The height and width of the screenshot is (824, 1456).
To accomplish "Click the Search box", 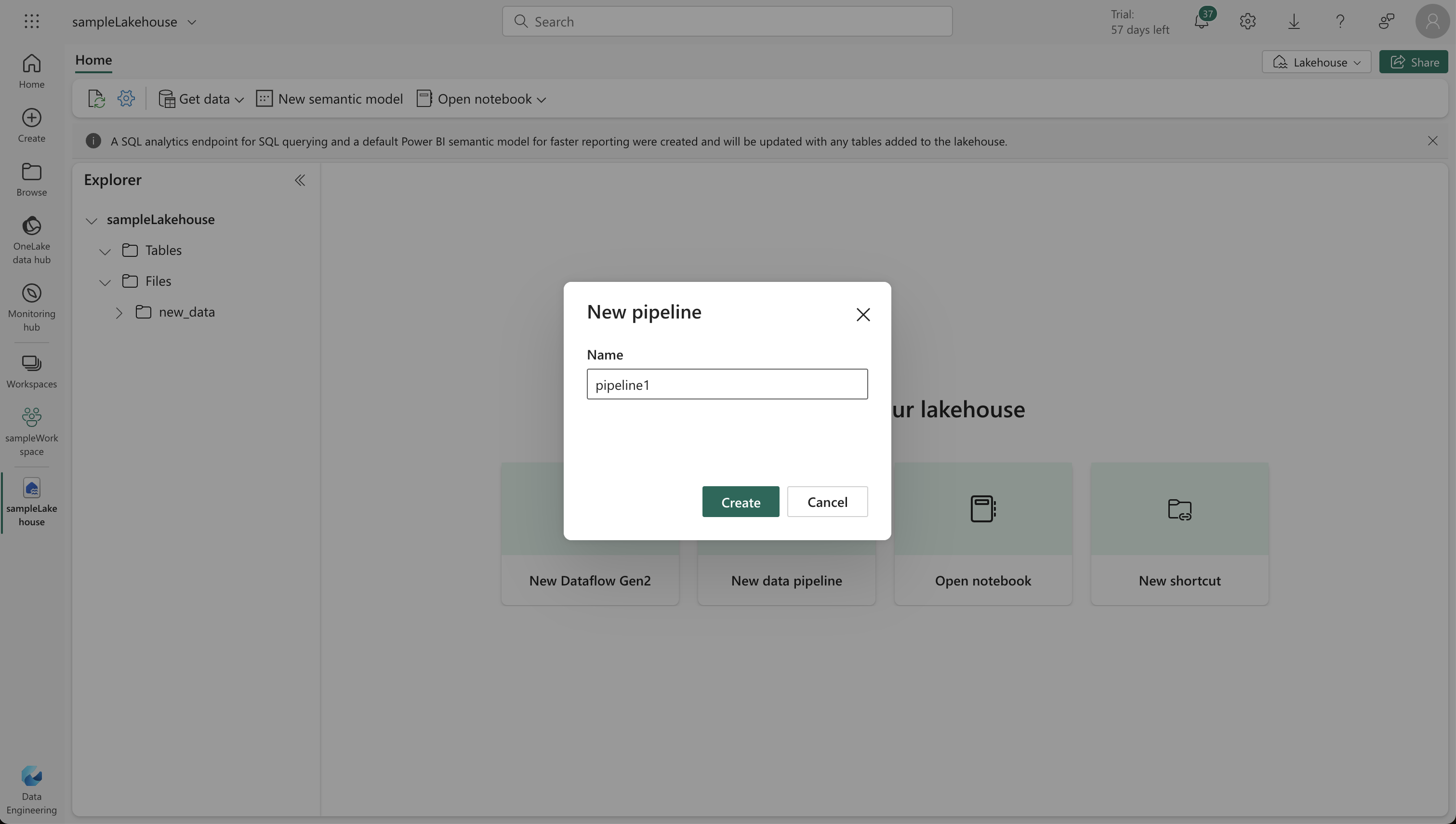I will [x=727, y=22].
